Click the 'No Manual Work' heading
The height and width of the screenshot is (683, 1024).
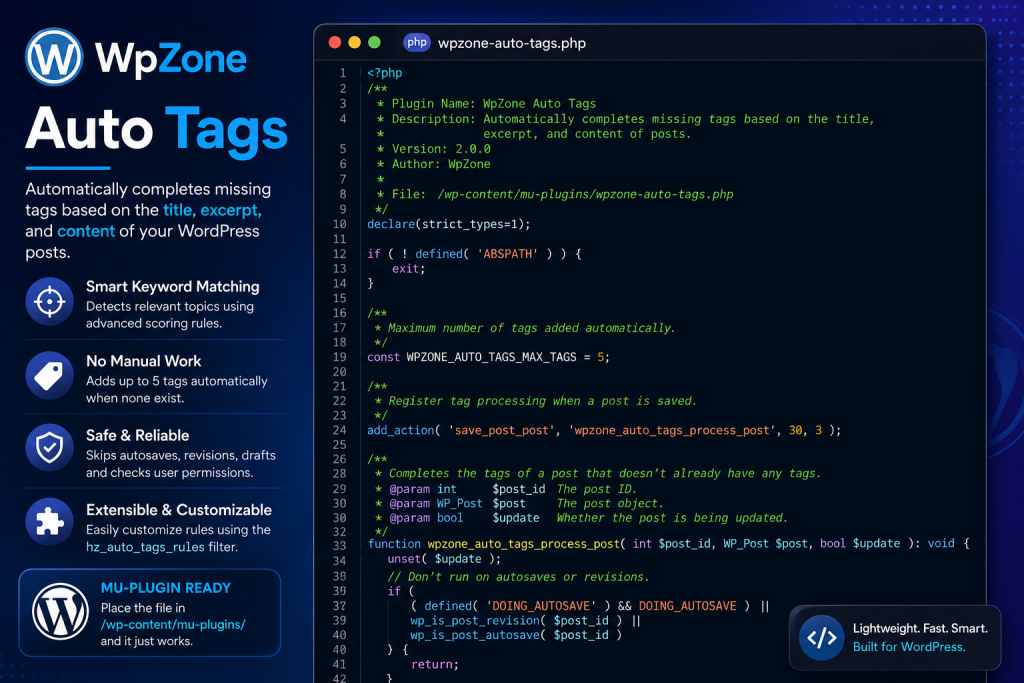144,361
